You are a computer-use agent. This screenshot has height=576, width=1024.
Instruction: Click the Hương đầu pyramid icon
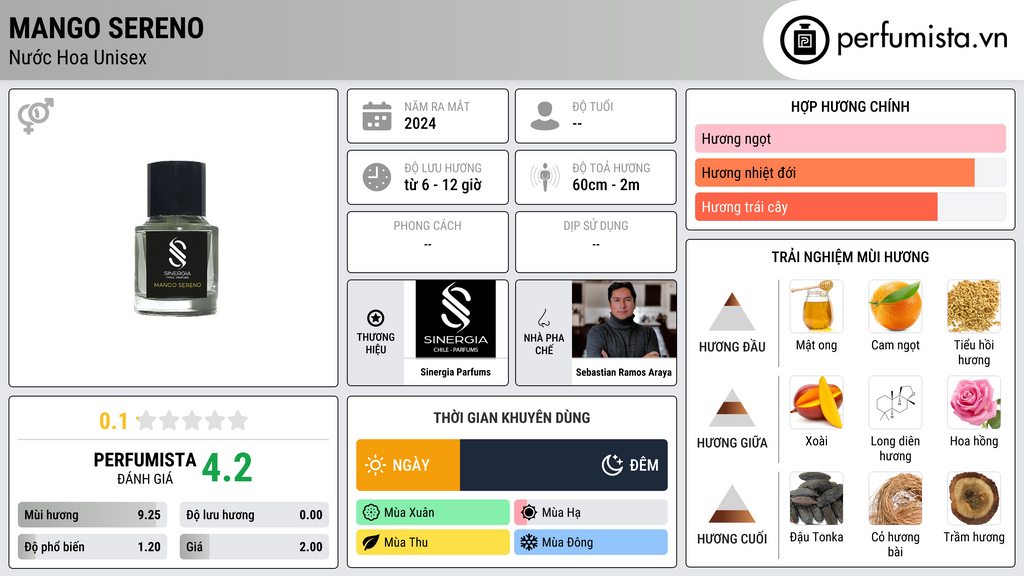(732, 312)
